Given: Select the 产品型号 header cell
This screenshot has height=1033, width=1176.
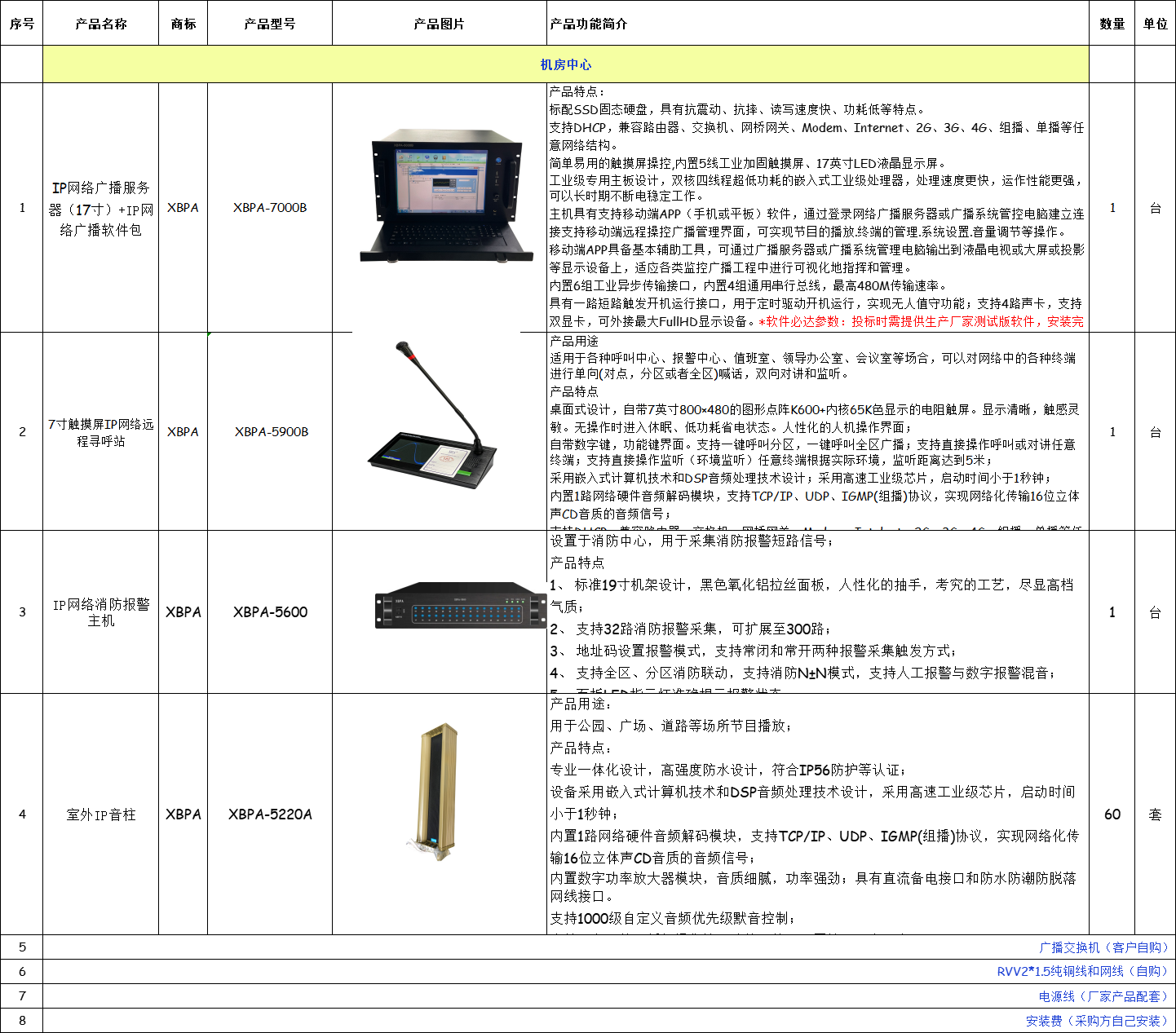Looking at the screenshot, I should 270,24.
